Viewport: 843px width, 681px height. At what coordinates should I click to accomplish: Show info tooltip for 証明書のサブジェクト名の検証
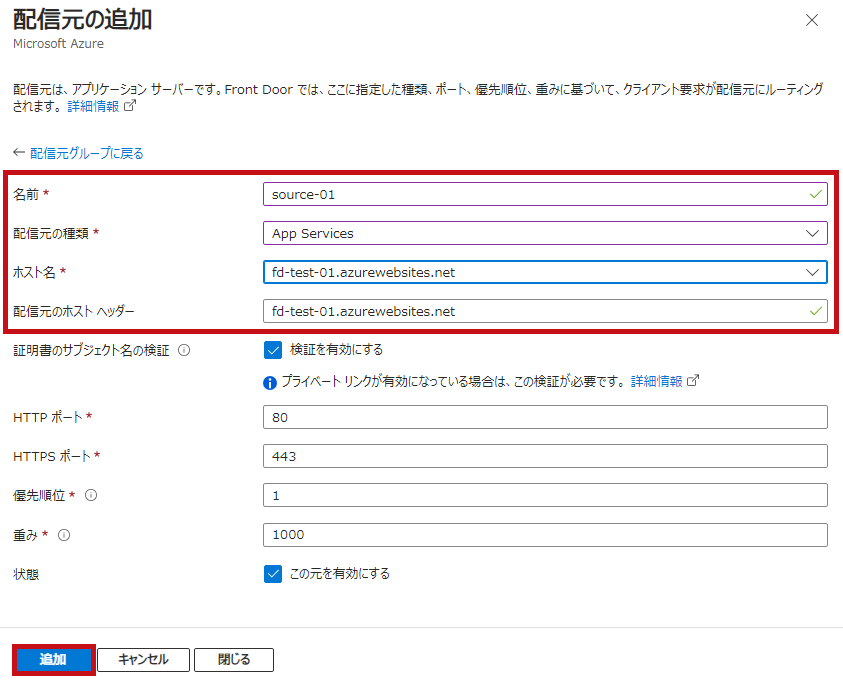coord(184,350)
